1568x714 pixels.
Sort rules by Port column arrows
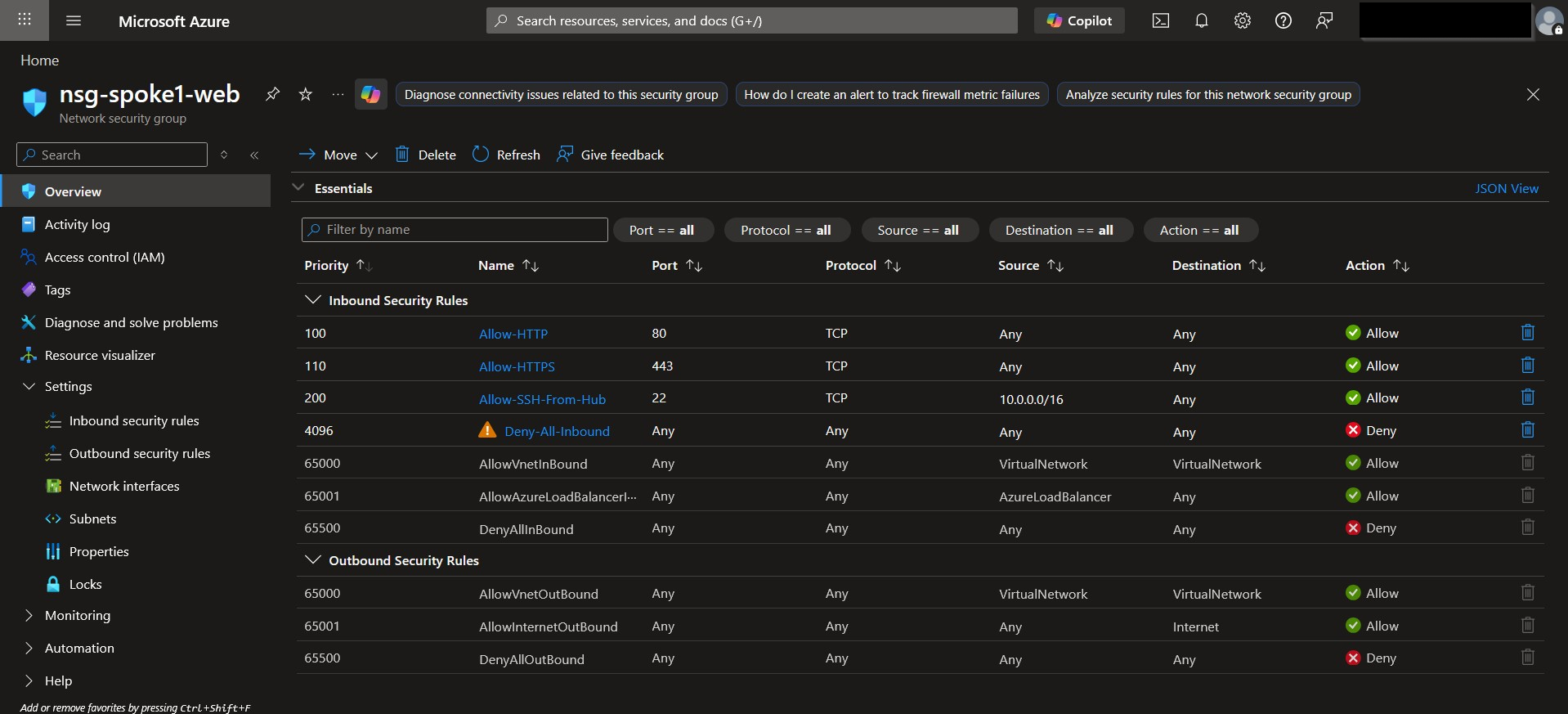click(694, 265)
